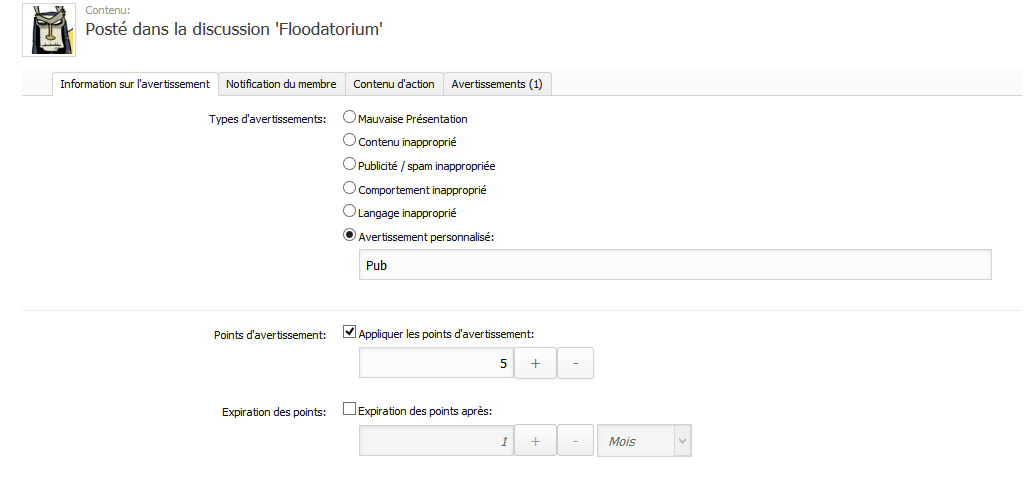Image resolution: width=1024 pixels, height=477 pixels.
Task: Click the custom warning text field containing Pub
Action: point(674,265)
